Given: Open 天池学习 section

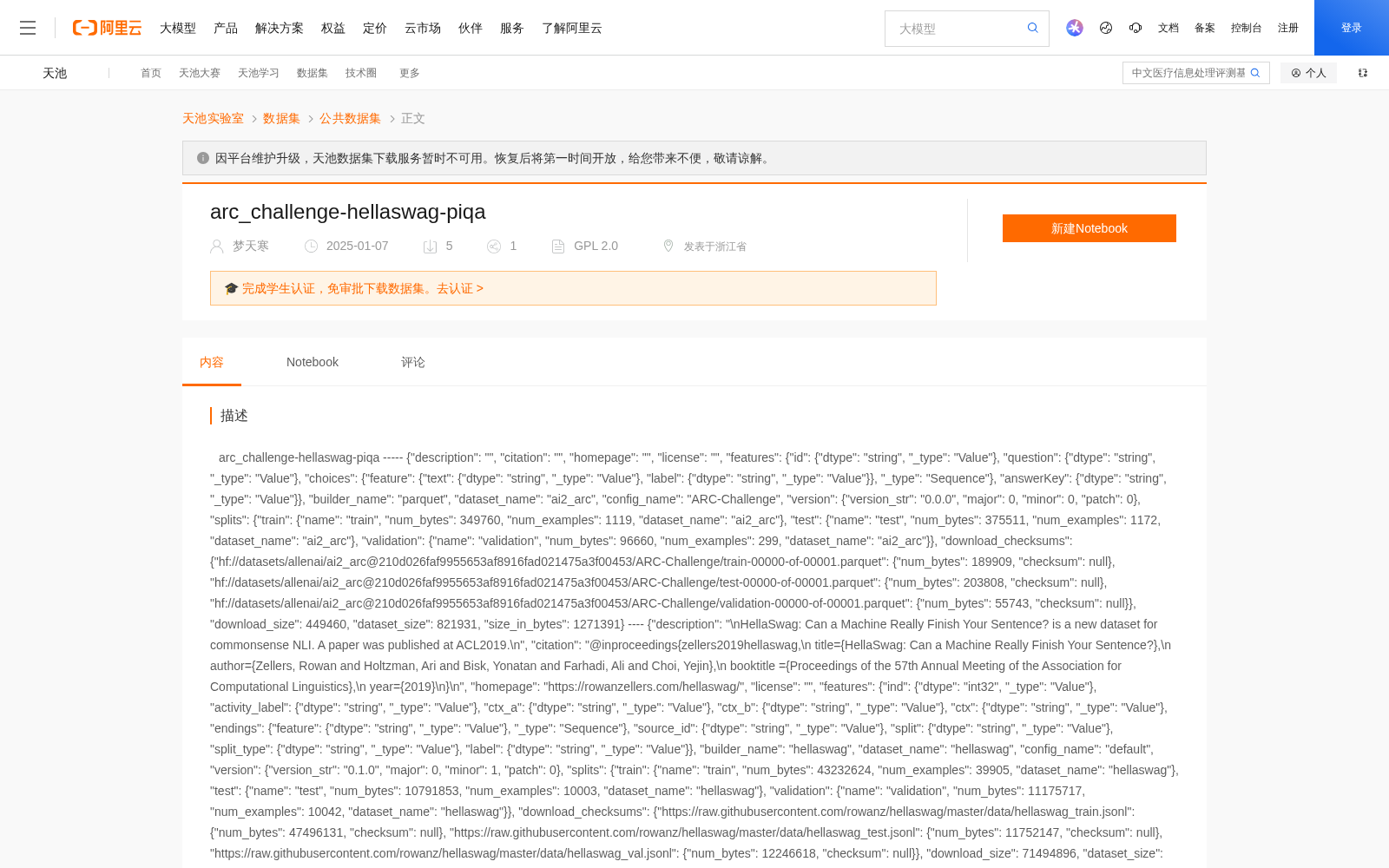Looking at the screenshot, I should 259,73.
